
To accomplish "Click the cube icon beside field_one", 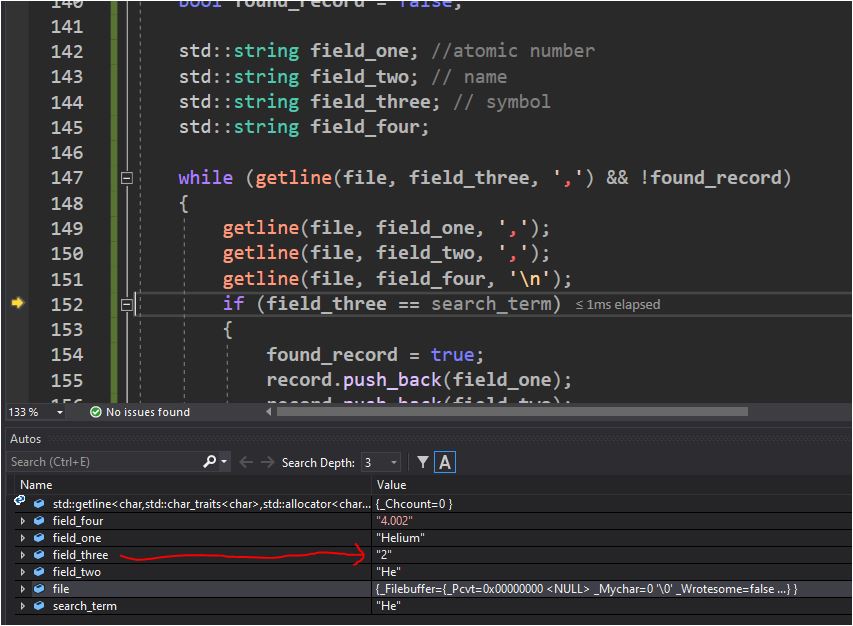I will (x=39, y=538).
